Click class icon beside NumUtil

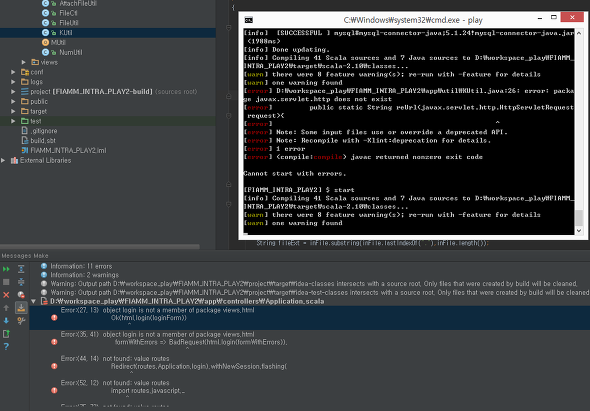(46, 52)
